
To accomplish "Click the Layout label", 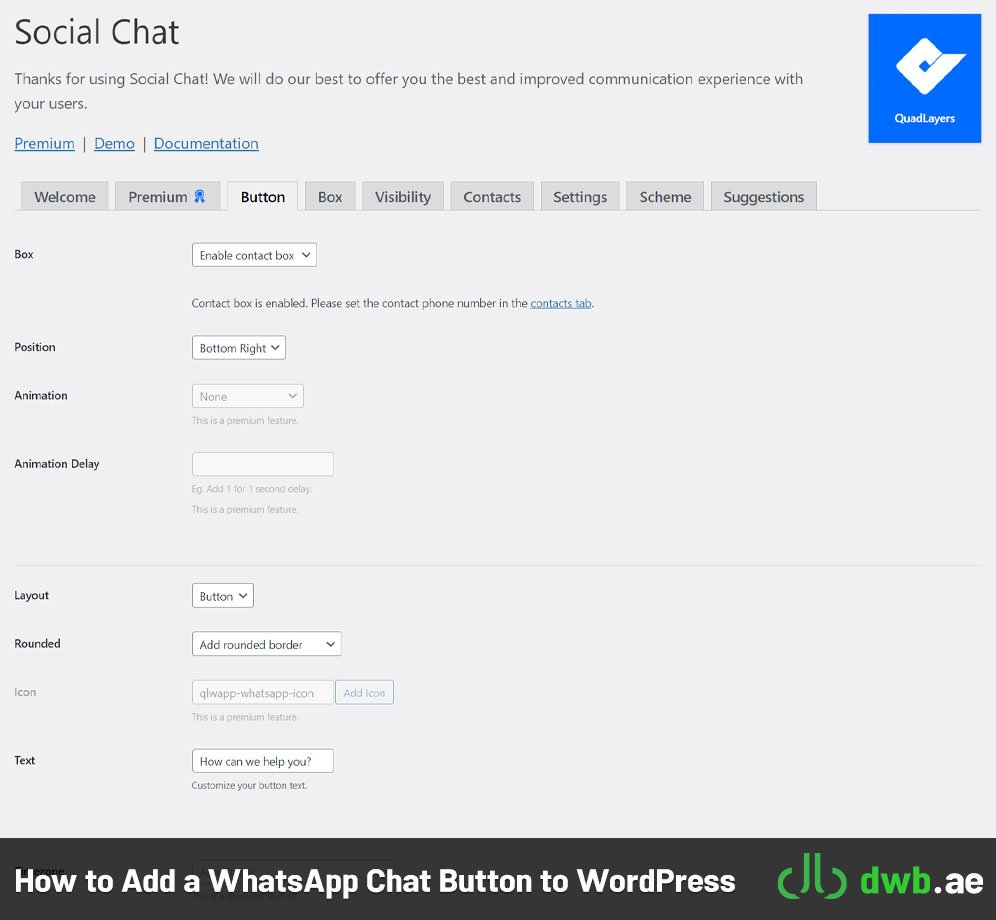I will point(32,595).
